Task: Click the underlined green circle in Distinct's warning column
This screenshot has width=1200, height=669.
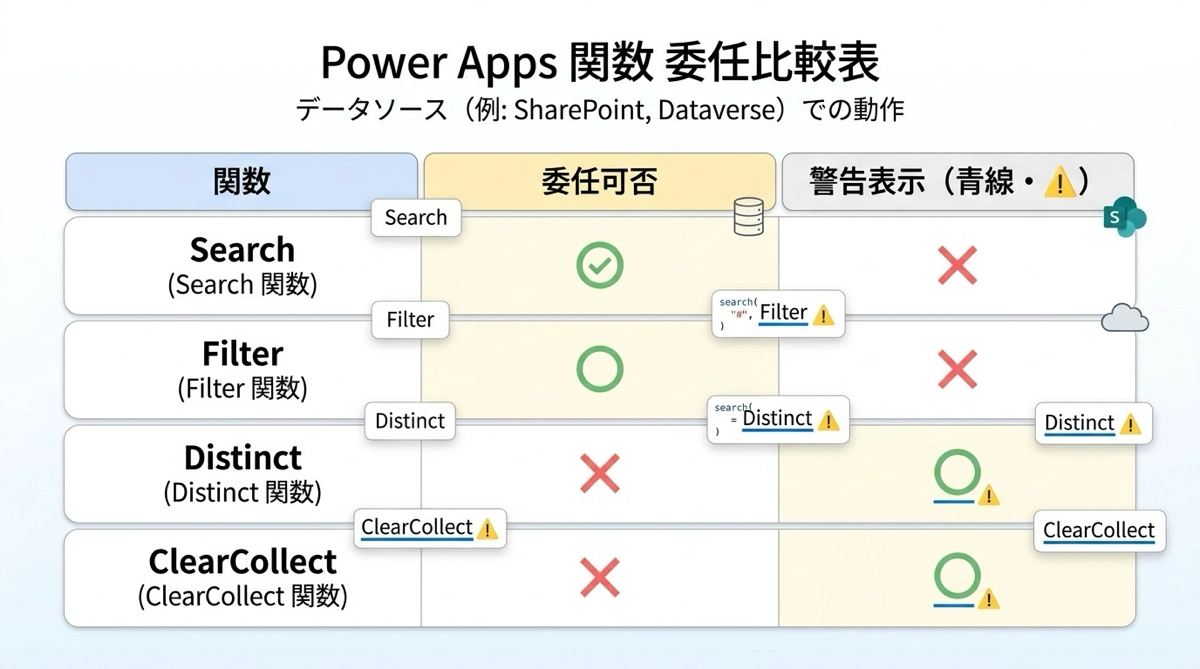Action: (x=955, y=473)
